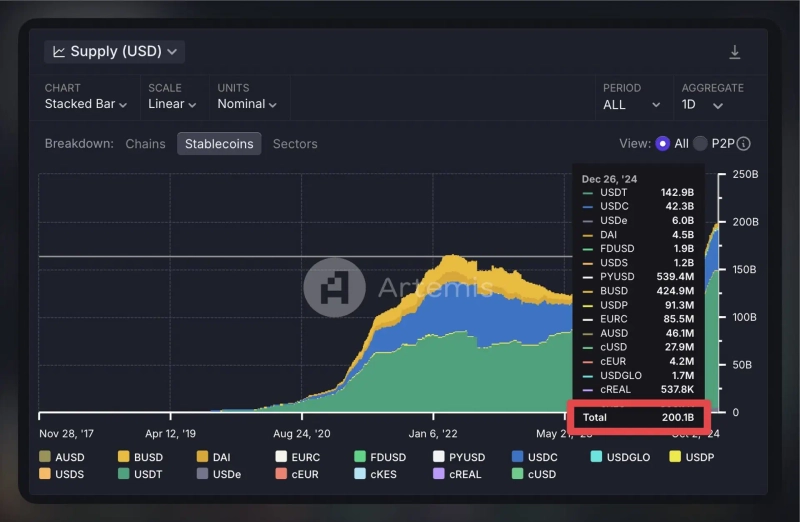Viewport: 800px width, 522px height.
Task: Click the P2P info icon
Action: coord(743,144)
